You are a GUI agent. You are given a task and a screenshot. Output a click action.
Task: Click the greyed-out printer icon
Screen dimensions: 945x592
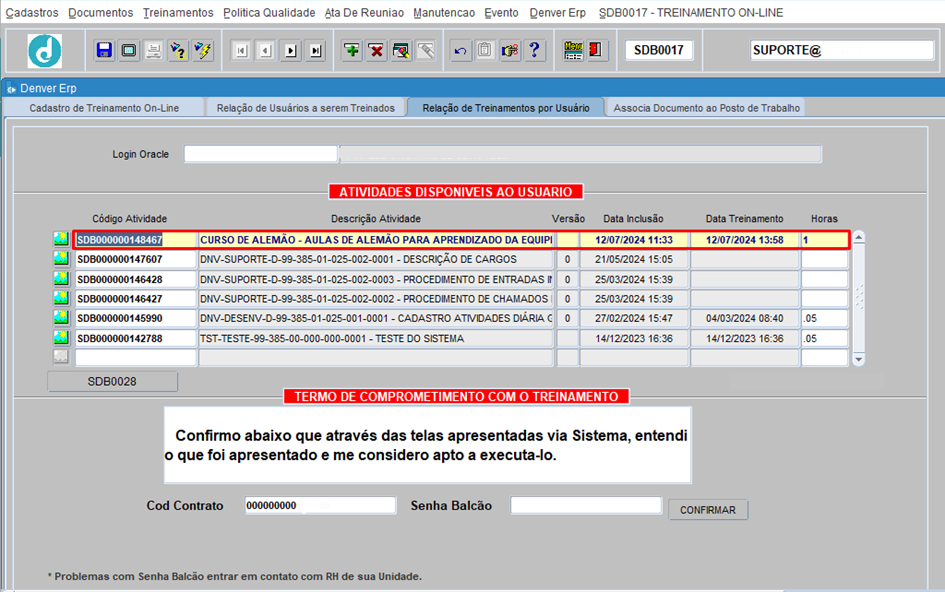point(154,51)
